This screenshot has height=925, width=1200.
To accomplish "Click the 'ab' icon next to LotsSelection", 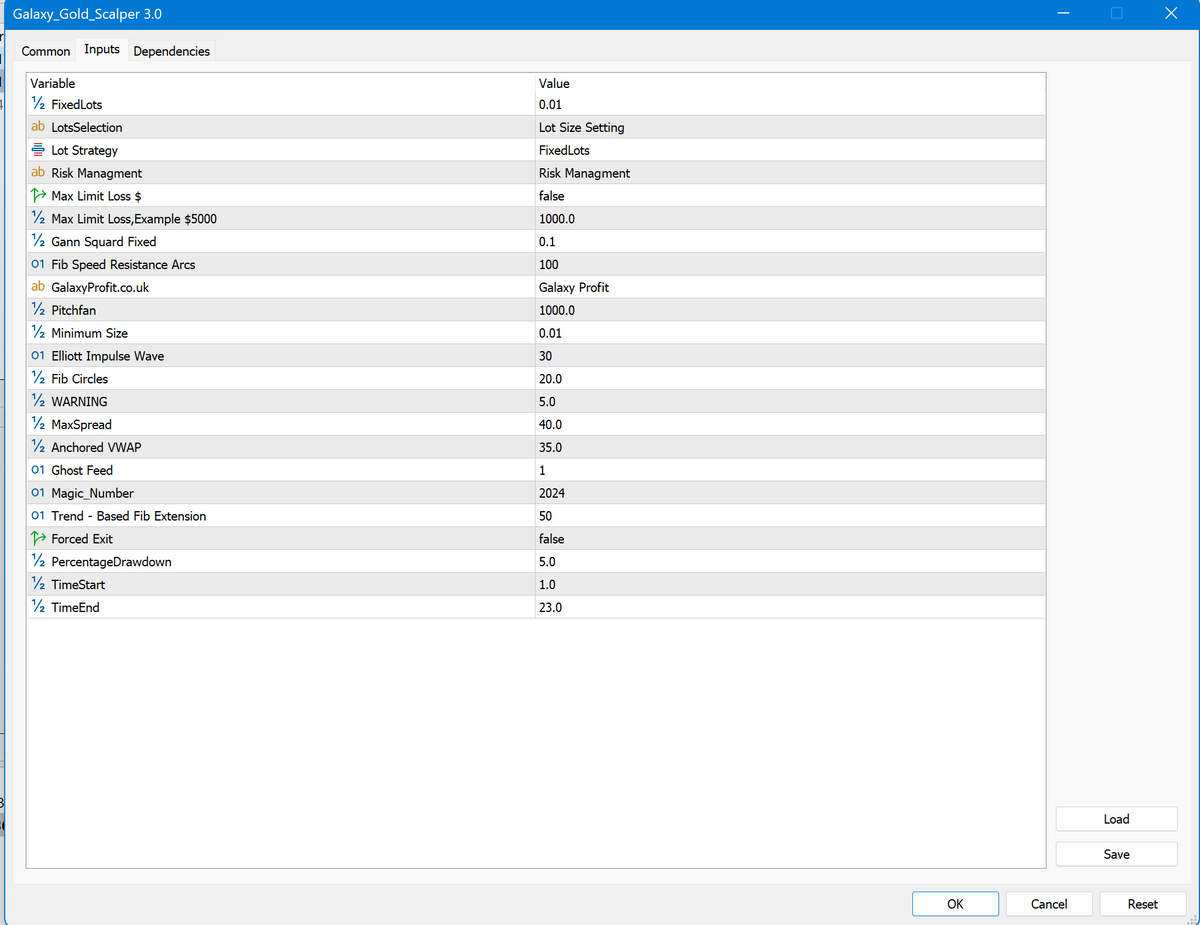I will (38, 127).
